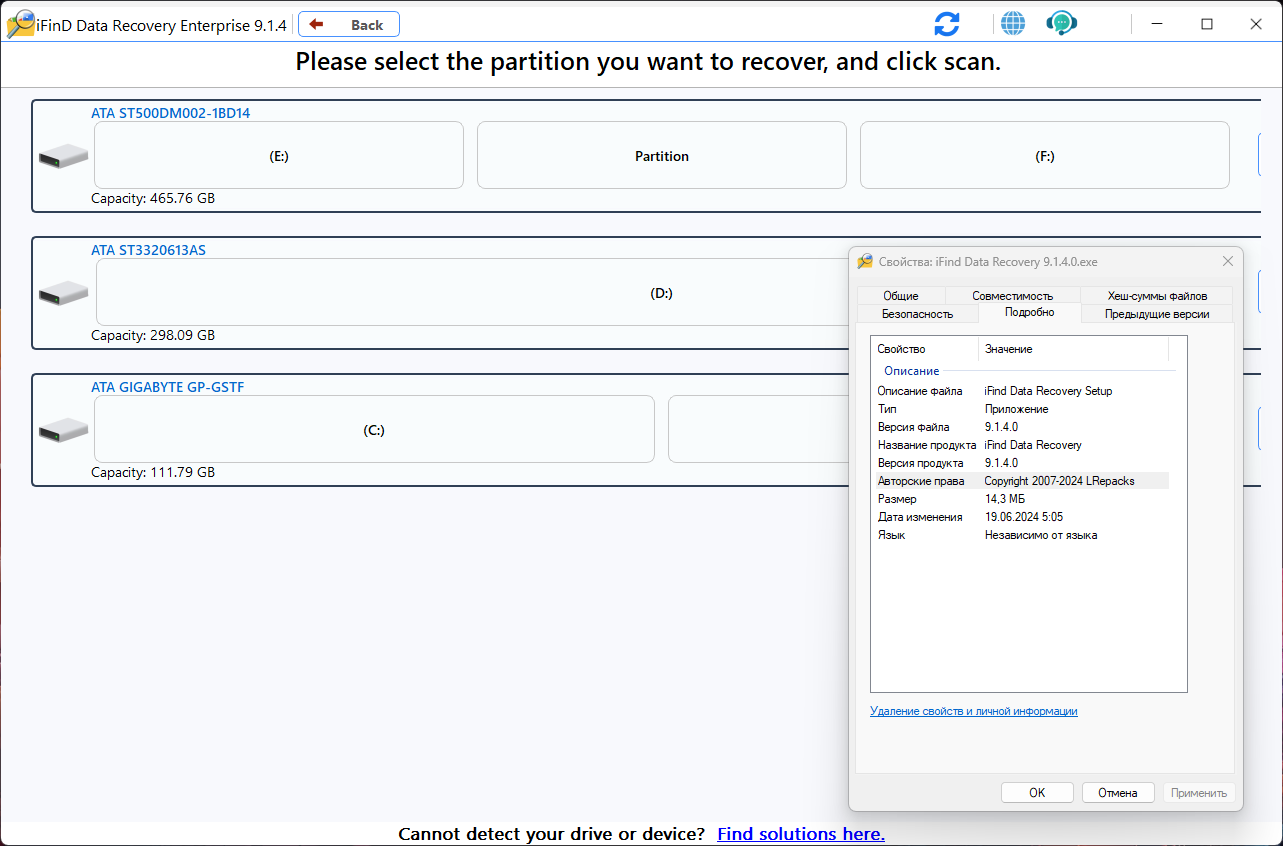Open the support chat headset icon
This screenshot has width=1283, height=846.
[x=1061, y=23]
